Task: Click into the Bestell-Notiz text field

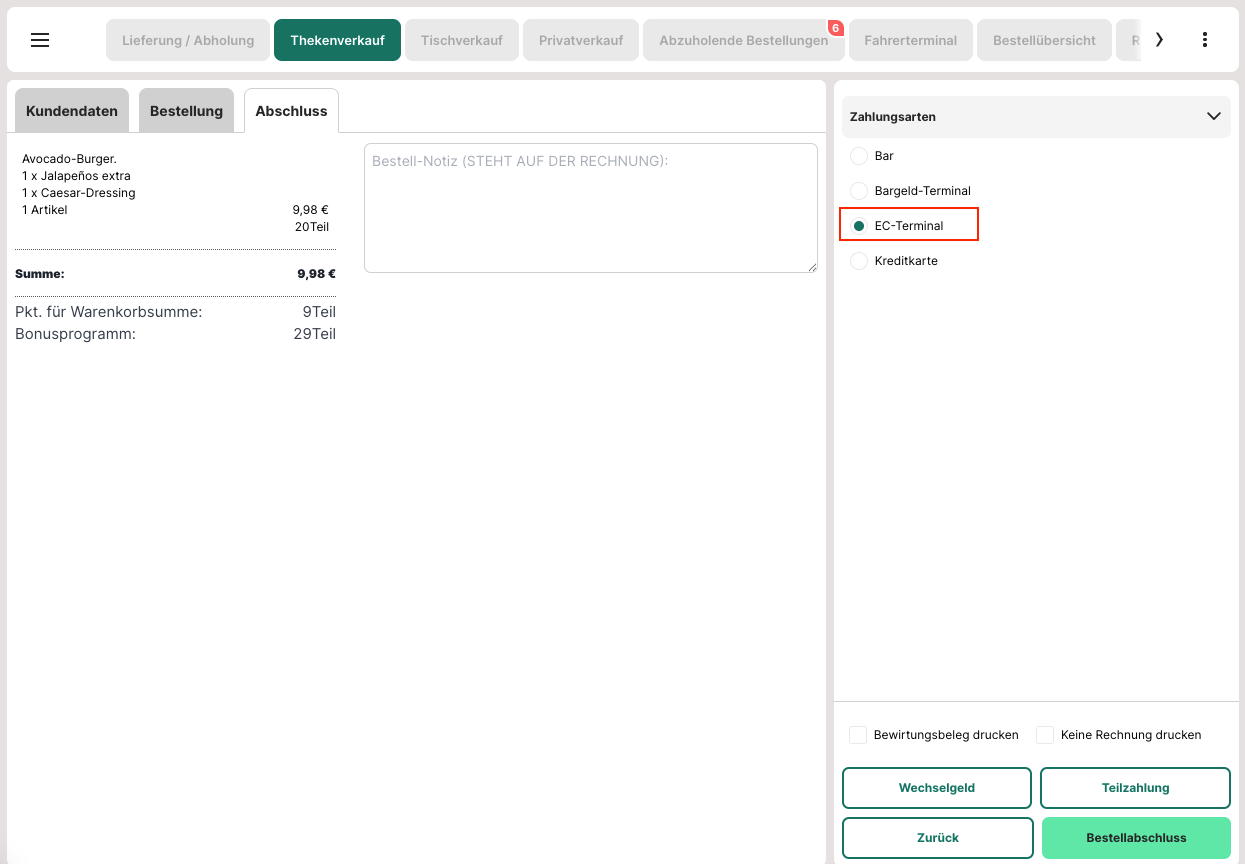Action: pos(590,208)
